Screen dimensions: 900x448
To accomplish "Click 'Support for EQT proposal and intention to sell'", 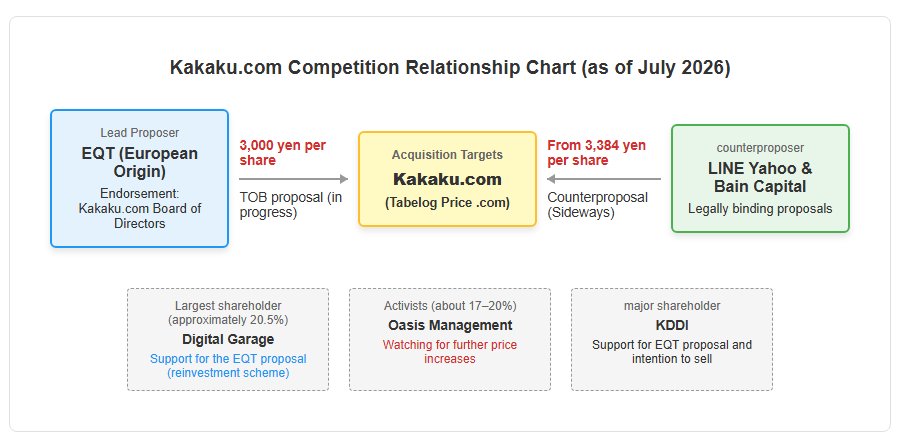I will click(672, 352).
